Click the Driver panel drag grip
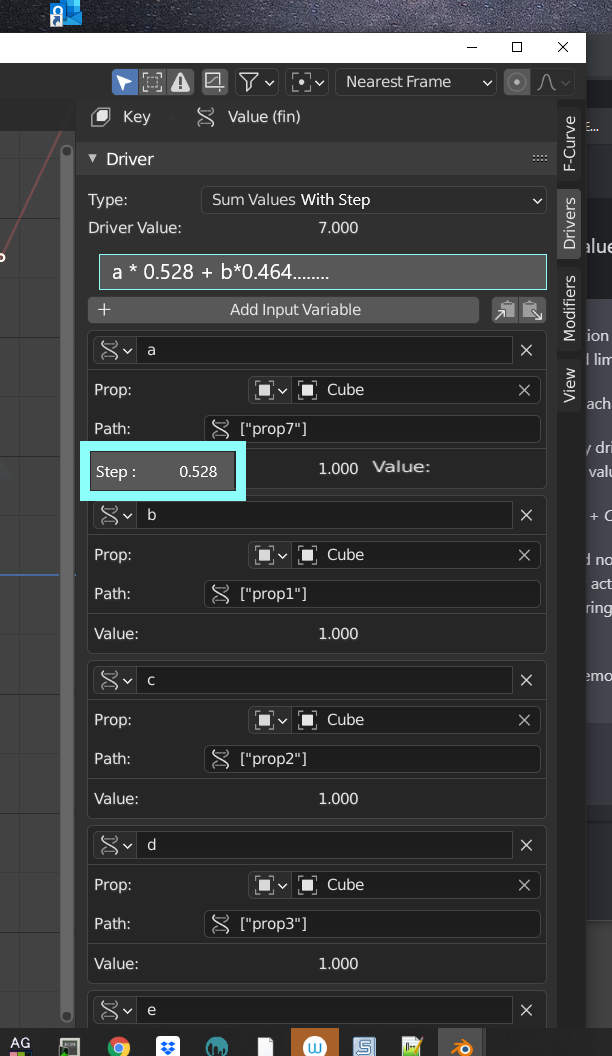 point(539,159)
